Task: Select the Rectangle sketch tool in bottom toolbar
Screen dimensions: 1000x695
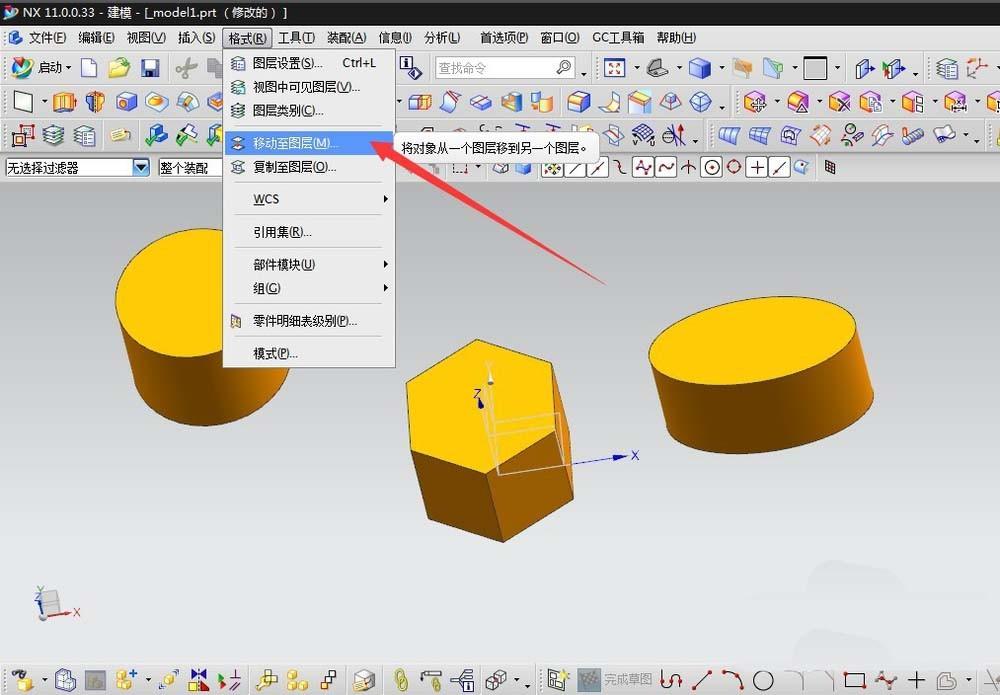Action: pos(854,680)
